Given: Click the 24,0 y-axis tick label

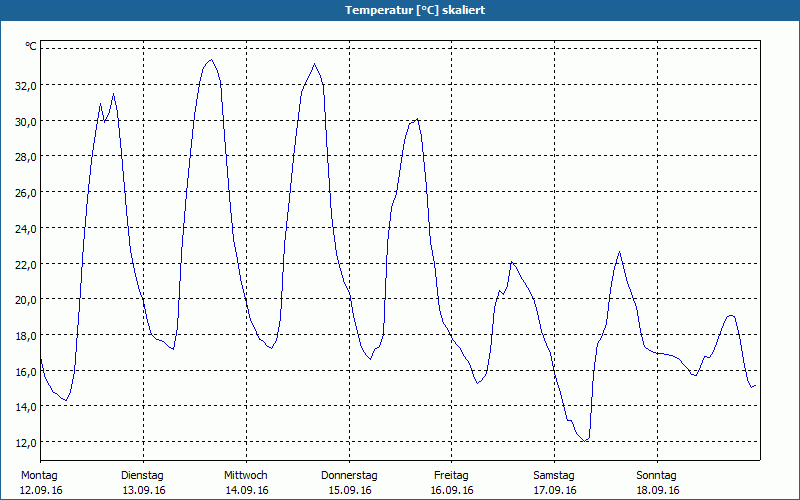Looking at the screenshot, I should coord(24,228).
